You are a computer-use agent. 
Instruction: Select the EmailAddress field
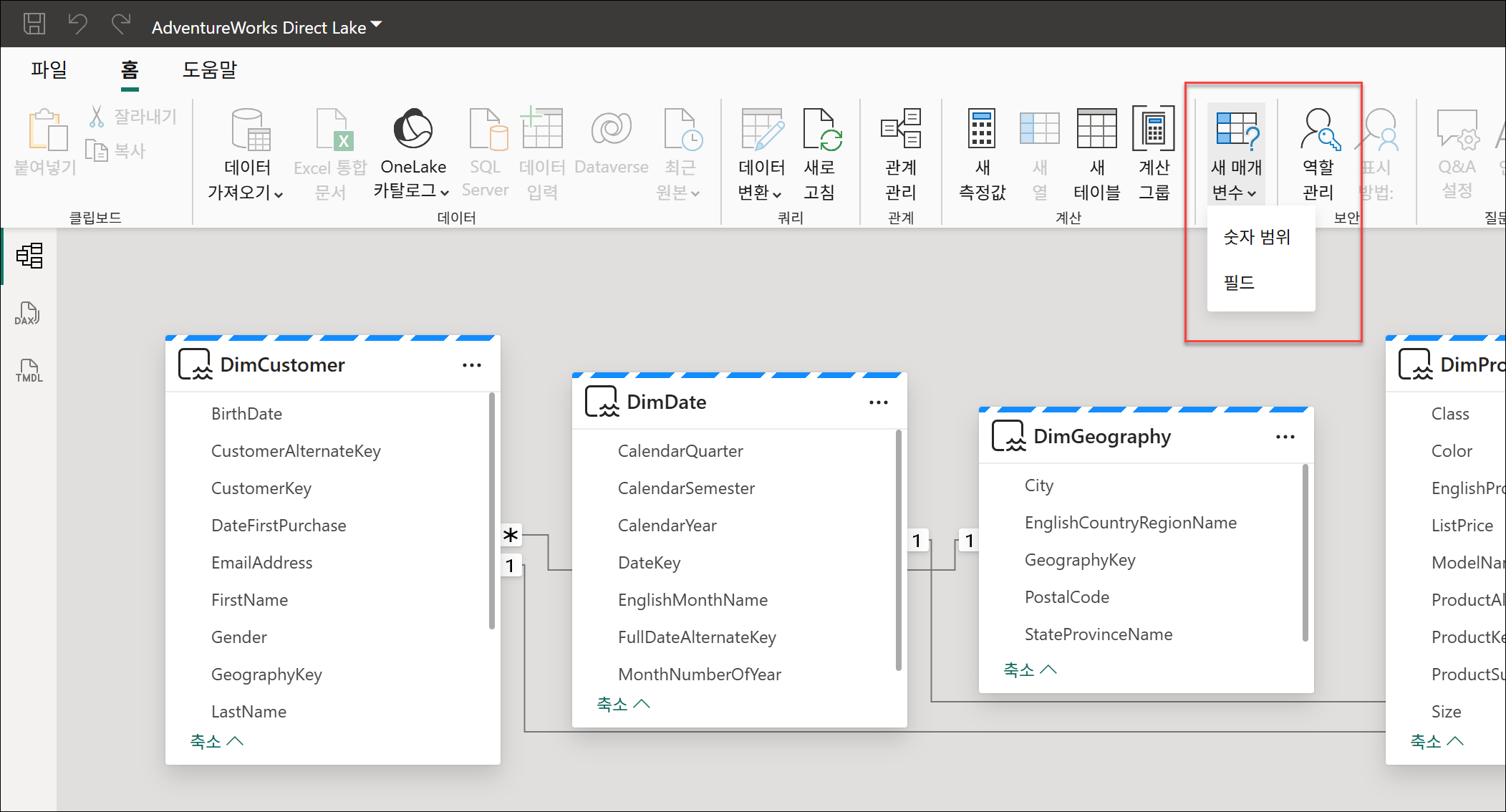262,563
